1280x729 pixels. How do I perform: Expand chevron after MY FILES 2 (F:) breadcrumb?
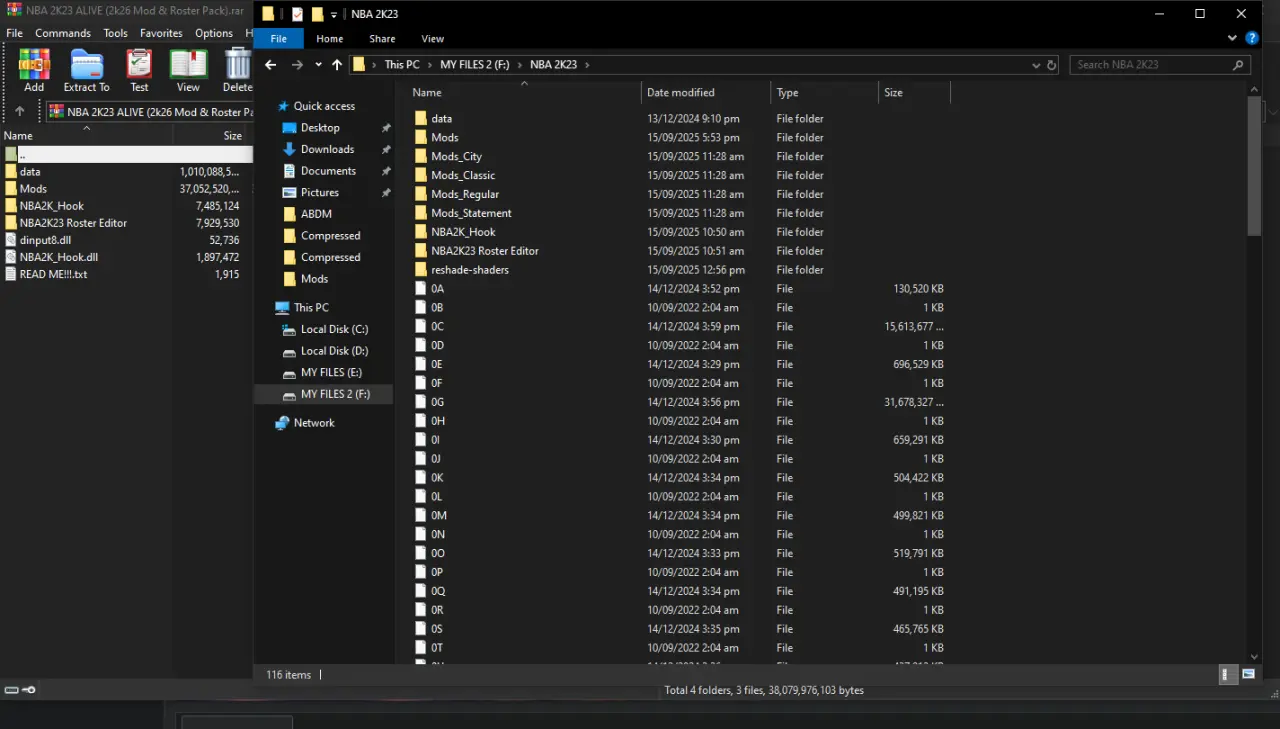520,65
